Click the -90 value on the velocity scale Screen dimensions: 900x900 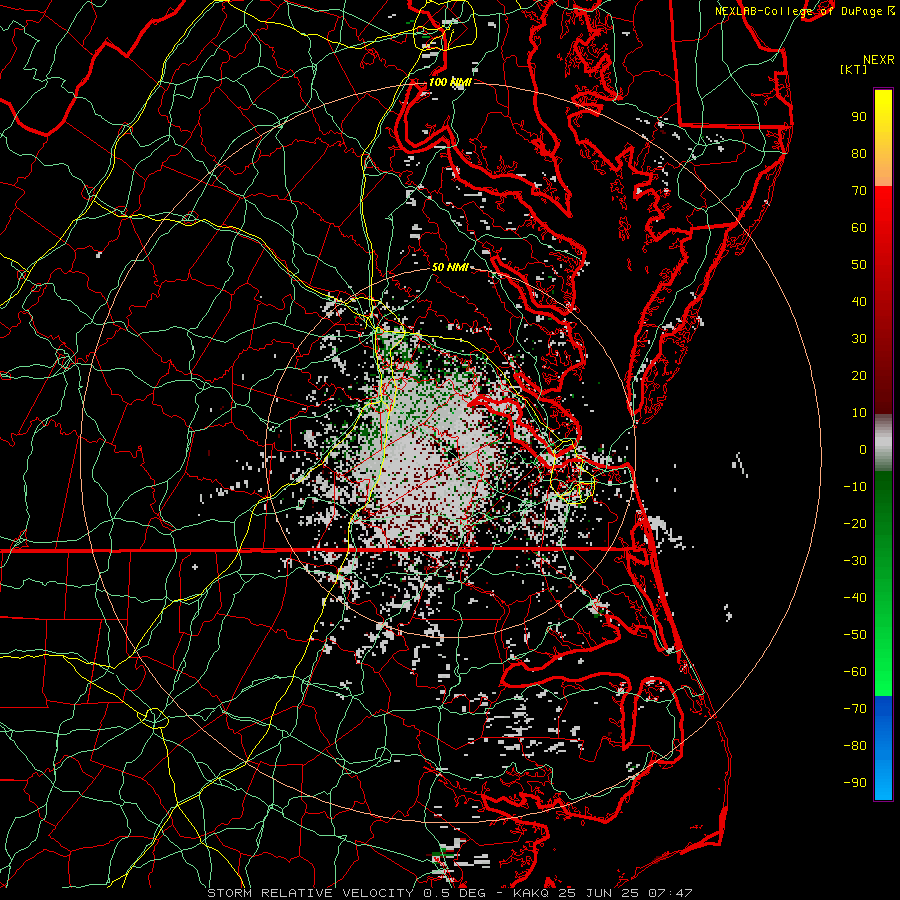tap(855, 783)
